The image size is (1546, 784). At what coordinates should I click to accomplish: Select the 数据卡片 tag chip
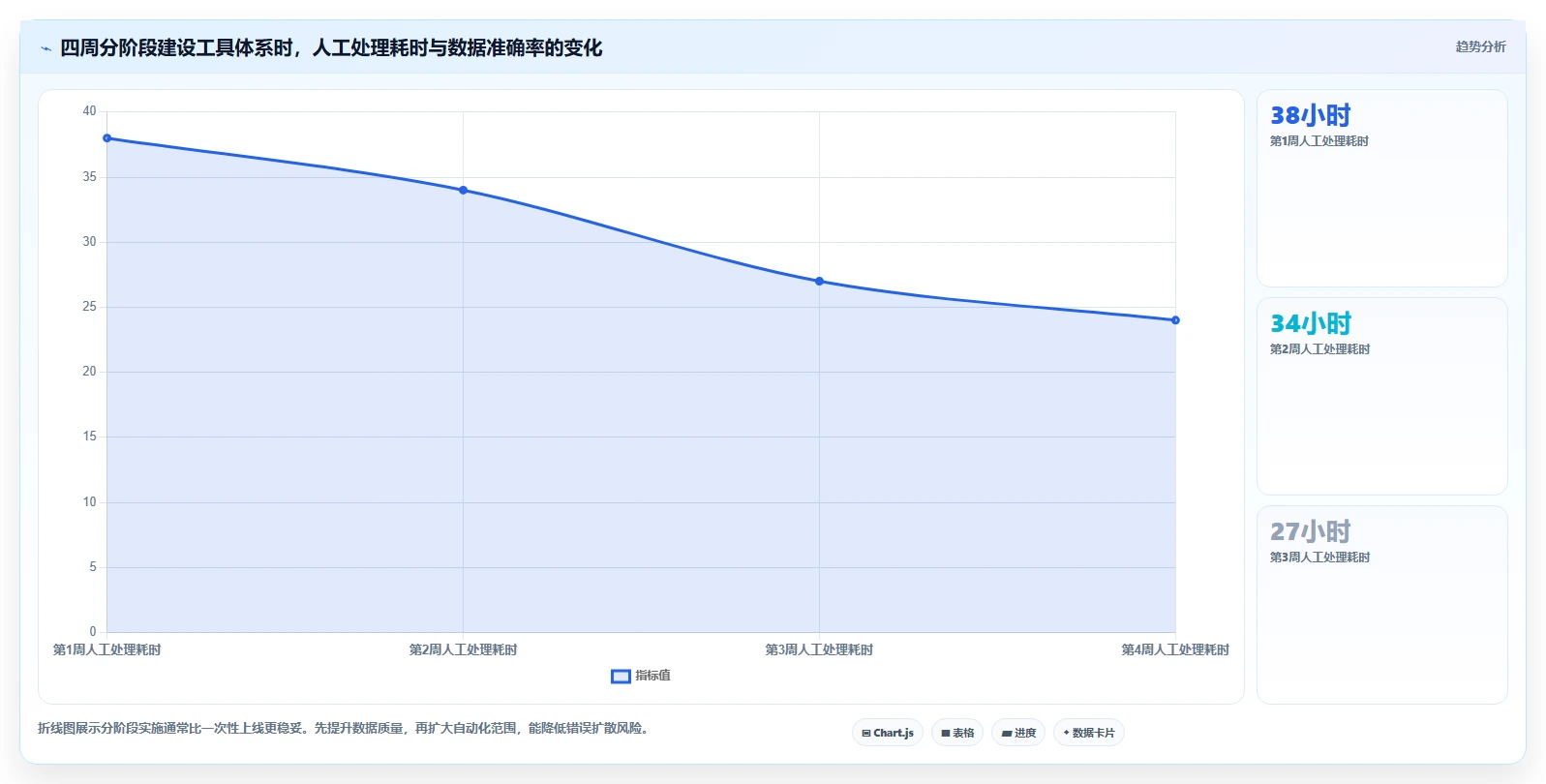tap(1089, 733)
